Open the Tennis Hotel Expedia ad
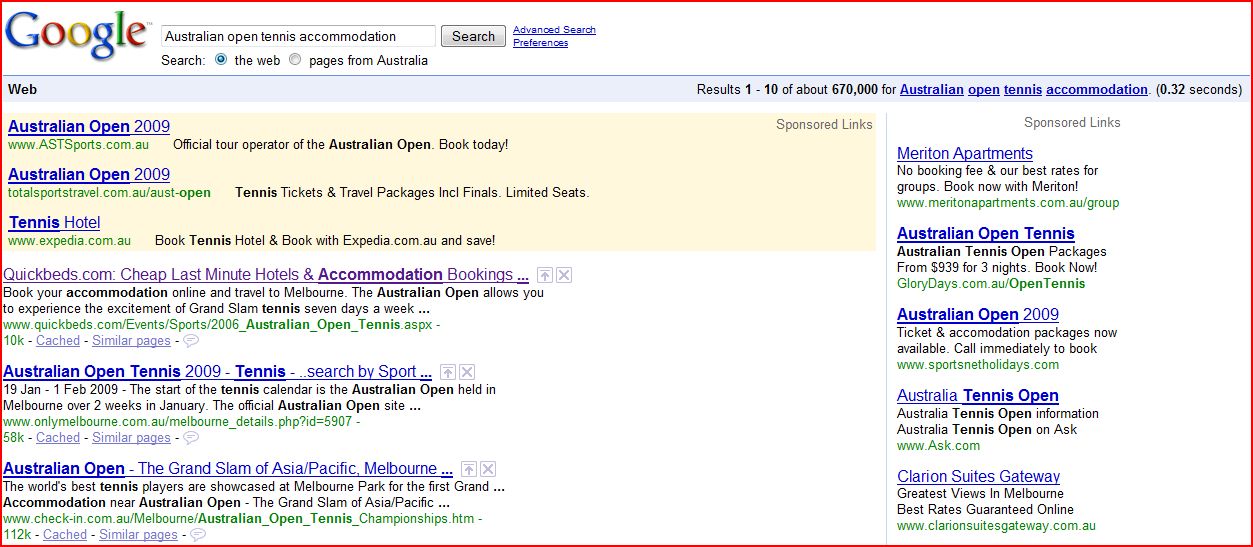 coord(55,222)
